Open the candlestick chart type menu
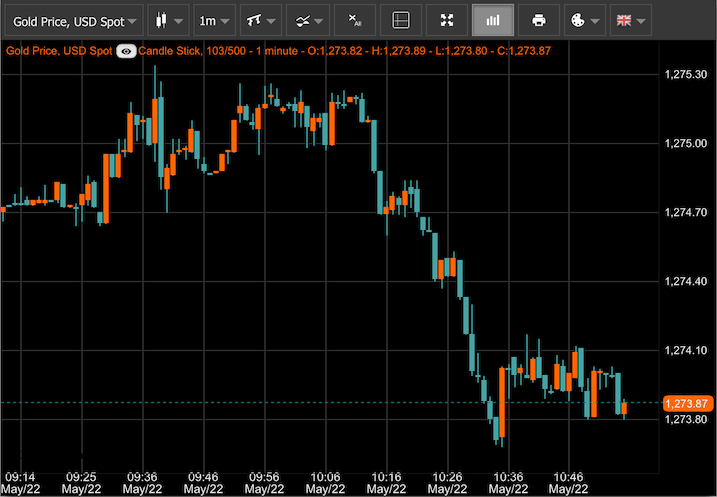 (168, 20)
